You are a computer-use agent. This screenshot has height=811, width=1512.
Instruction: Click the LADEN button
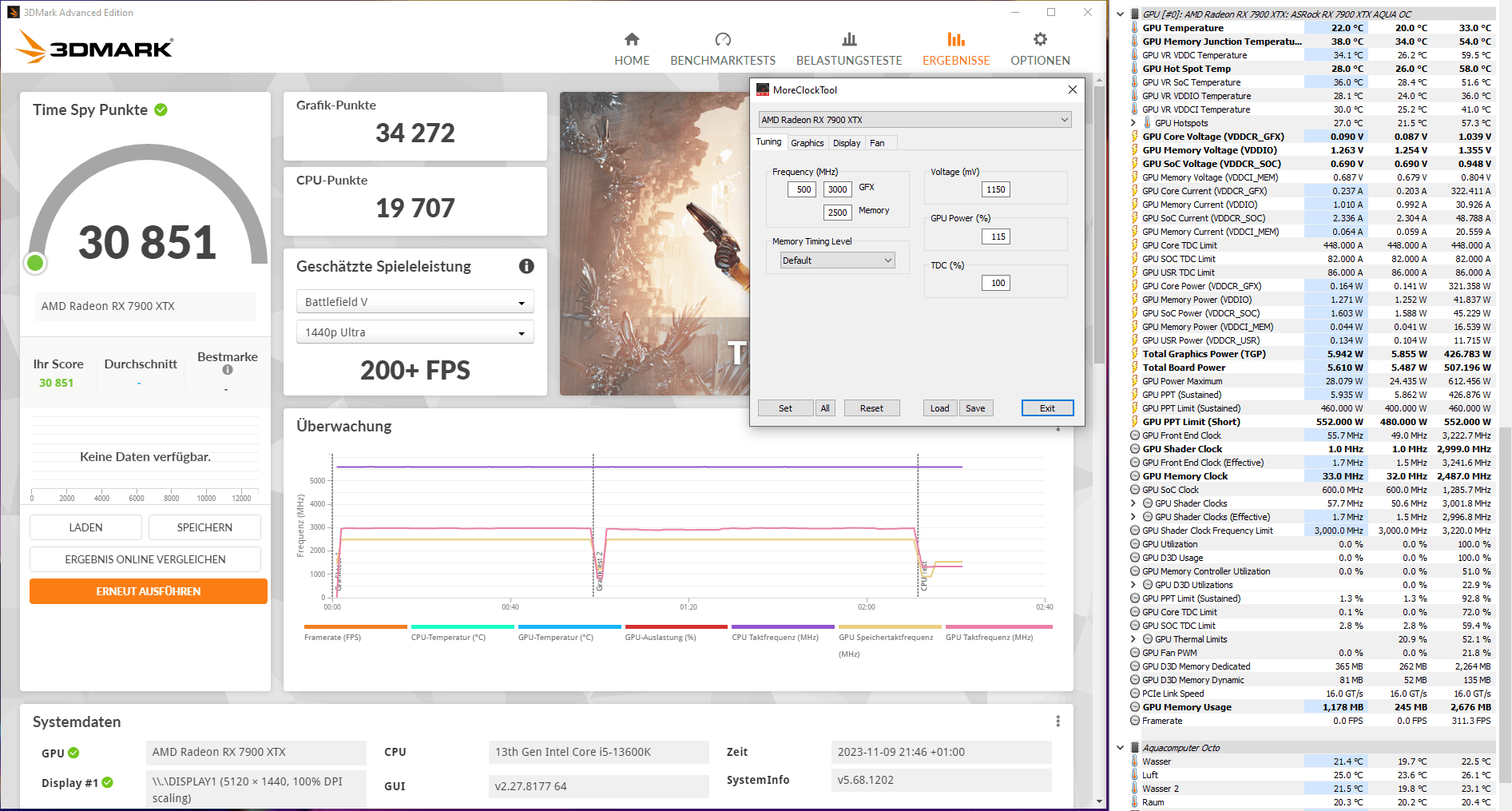pyautogui.click(x=85, y=527)
